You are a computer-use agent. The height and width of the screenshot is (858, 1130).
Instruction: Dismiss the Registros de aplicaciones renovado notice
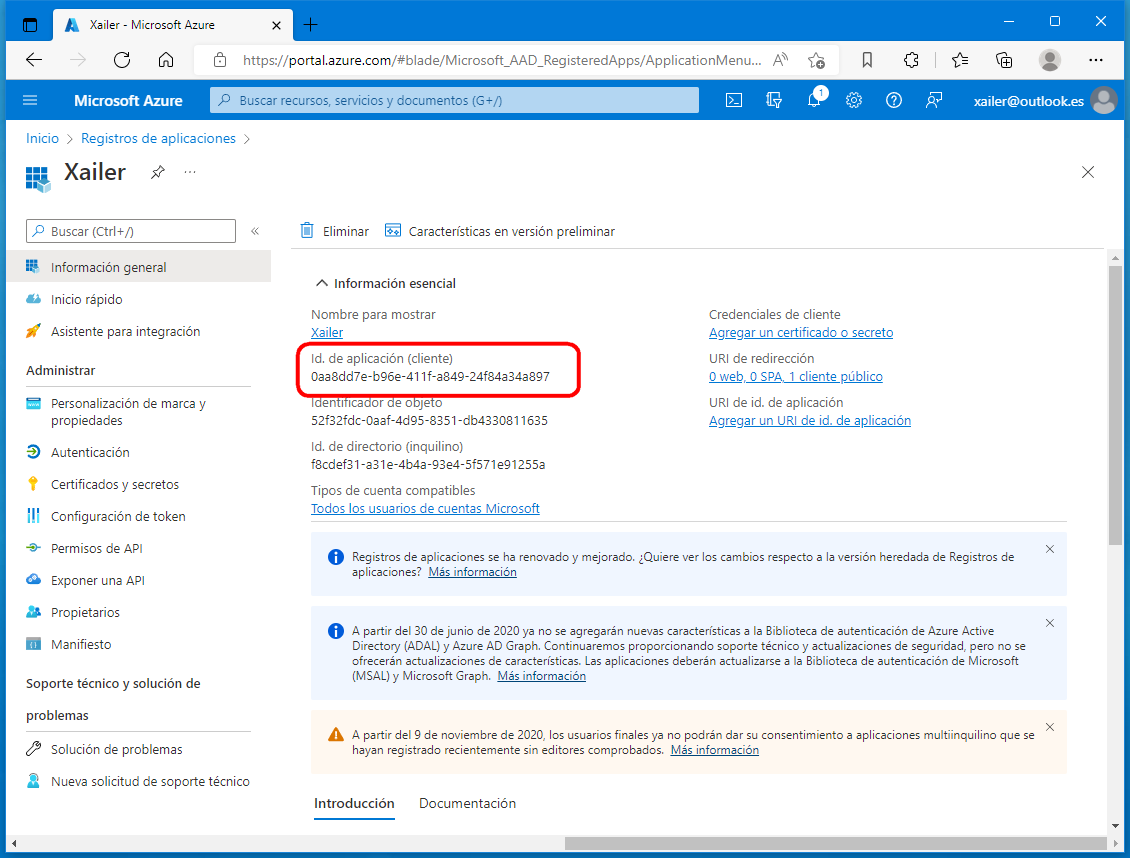pos(1050,549)
